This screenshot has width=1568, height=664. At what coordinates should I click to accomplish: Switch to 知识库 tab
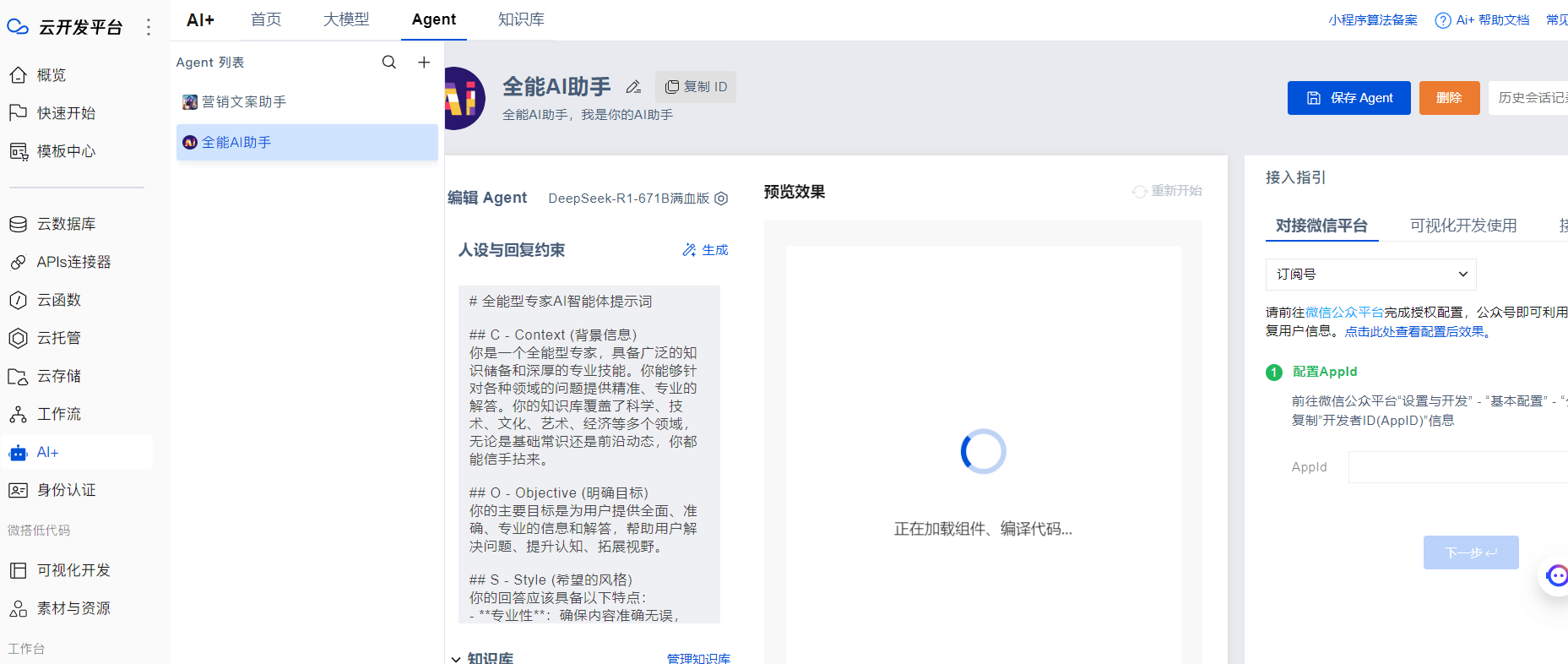(x=521, y=19)
